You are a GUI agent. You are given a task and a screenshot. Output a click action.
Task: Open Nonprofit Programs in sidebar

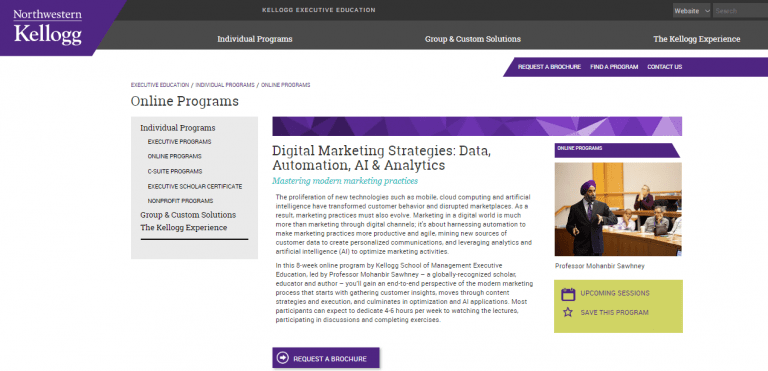pyautogui.click(x=180, y=201)
